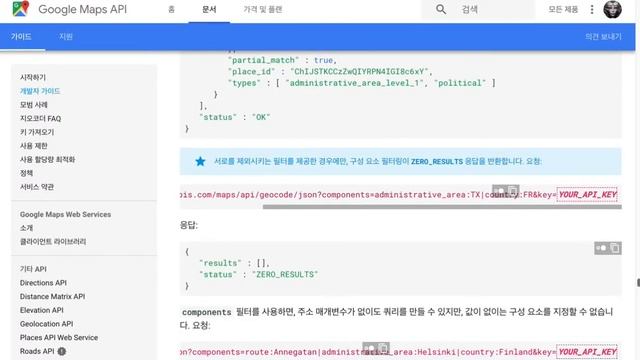Click the "OK" status value in the code

pyautogui.click(x=261, y=117)
